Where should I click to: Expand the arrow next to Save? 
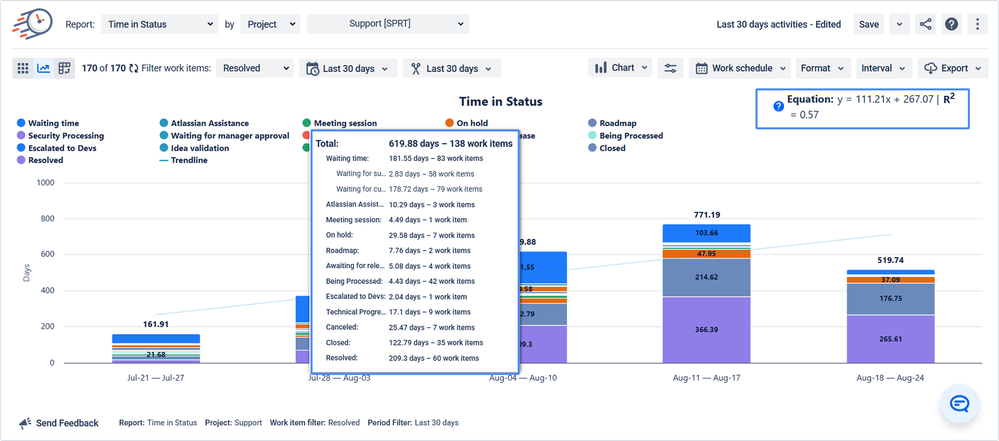point(899,24)
